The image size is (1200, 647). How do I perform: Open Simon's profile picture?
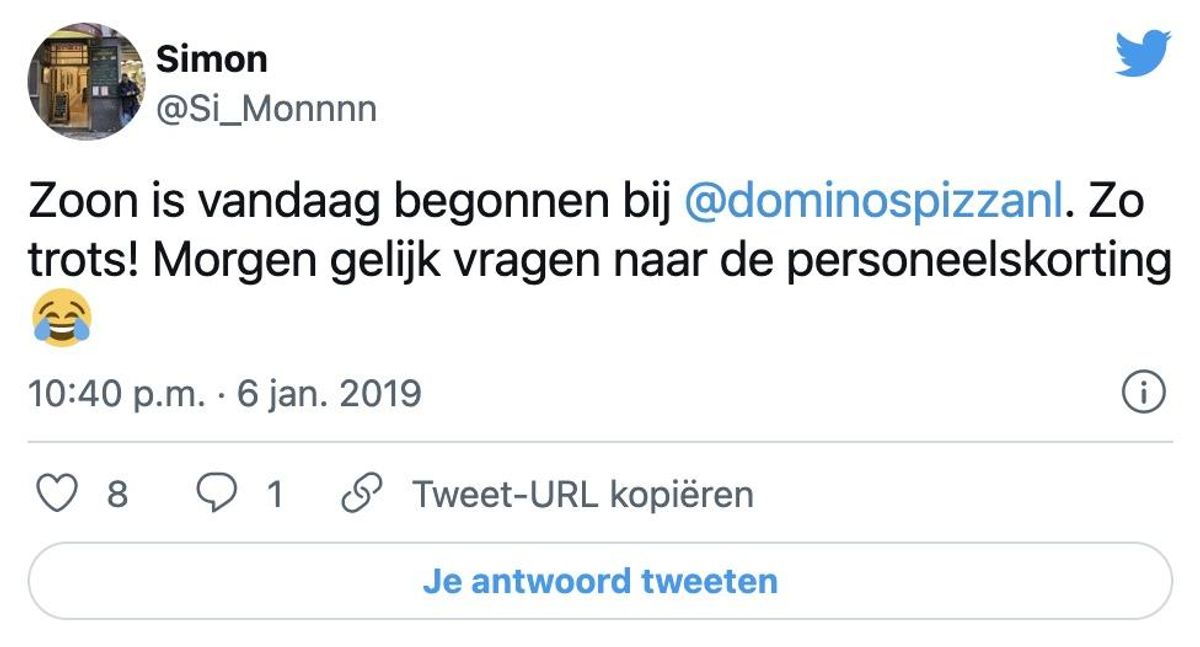(86, 82)
